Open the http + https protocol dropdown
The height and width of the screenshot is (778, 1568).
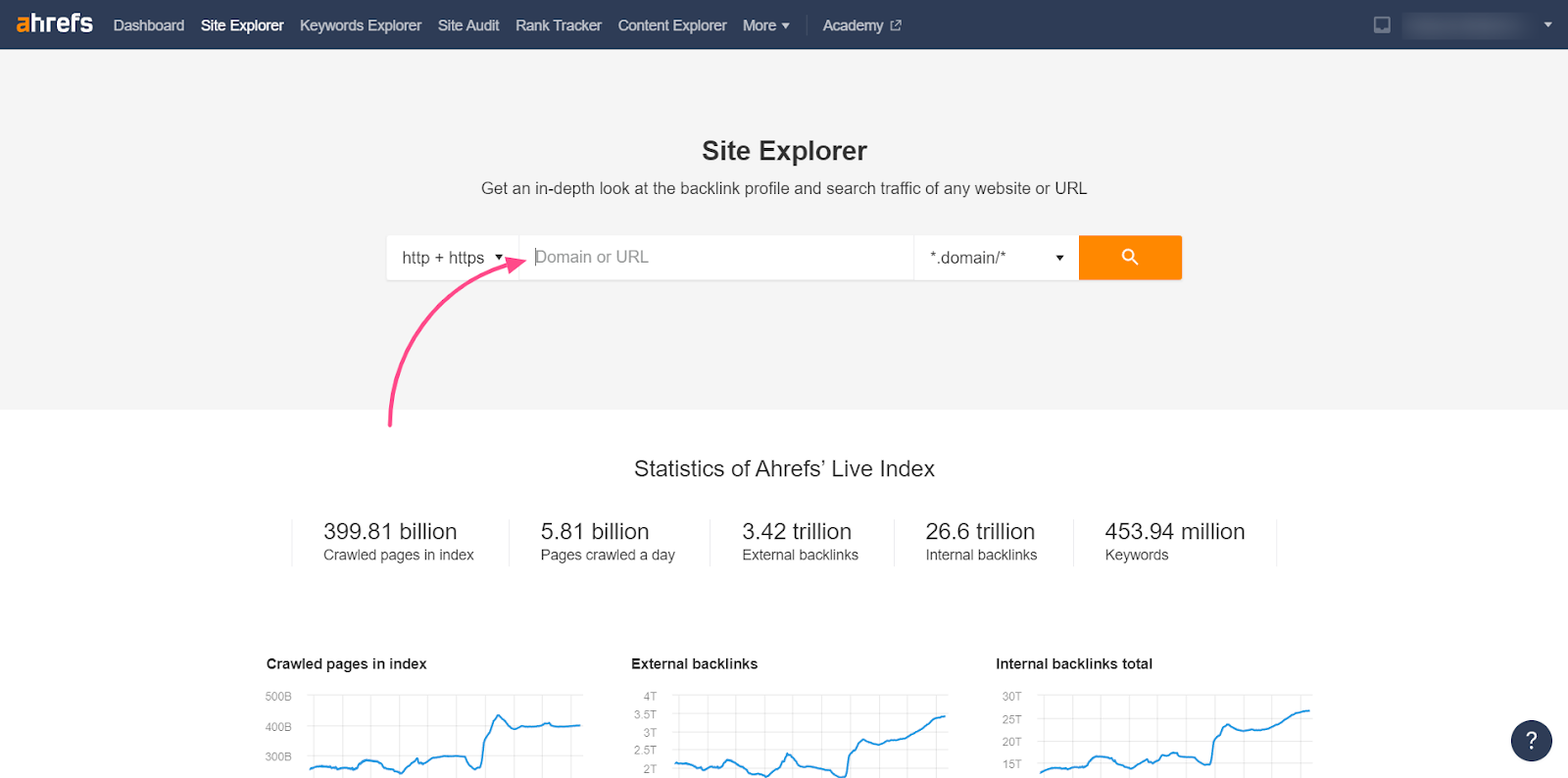click(x=452, y=258)
